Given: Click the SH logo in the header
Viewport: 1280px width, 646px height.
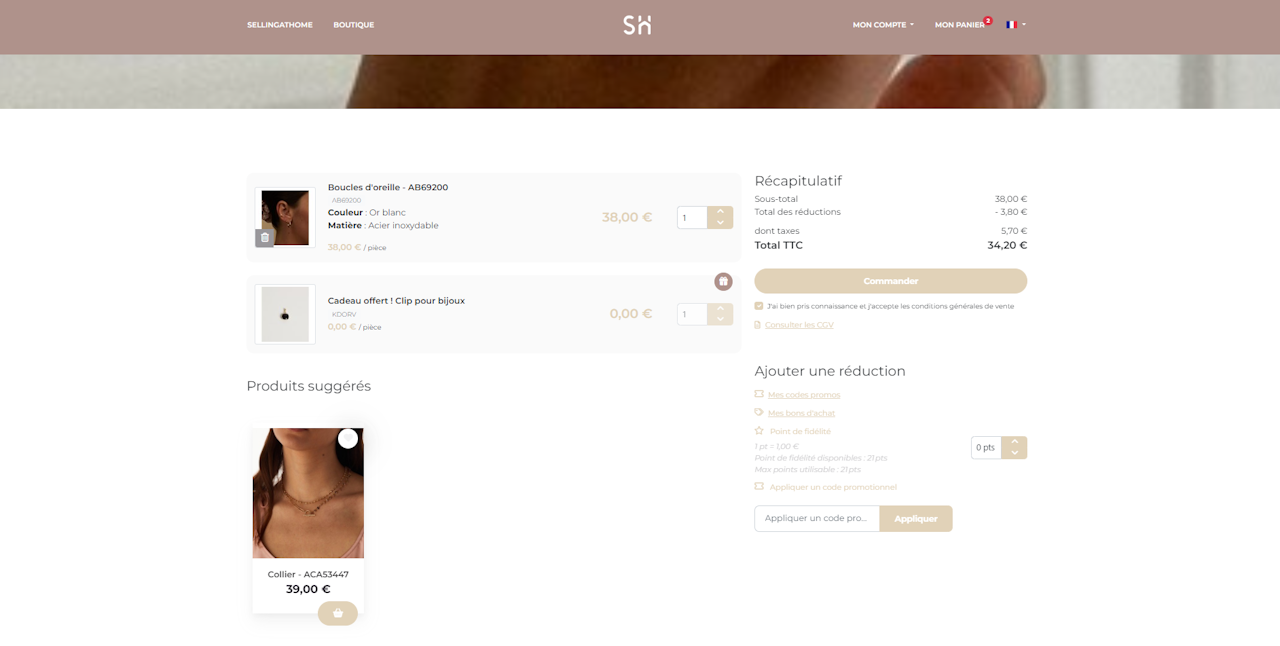Looking at the screenshot, I should [x=637, y=25].
